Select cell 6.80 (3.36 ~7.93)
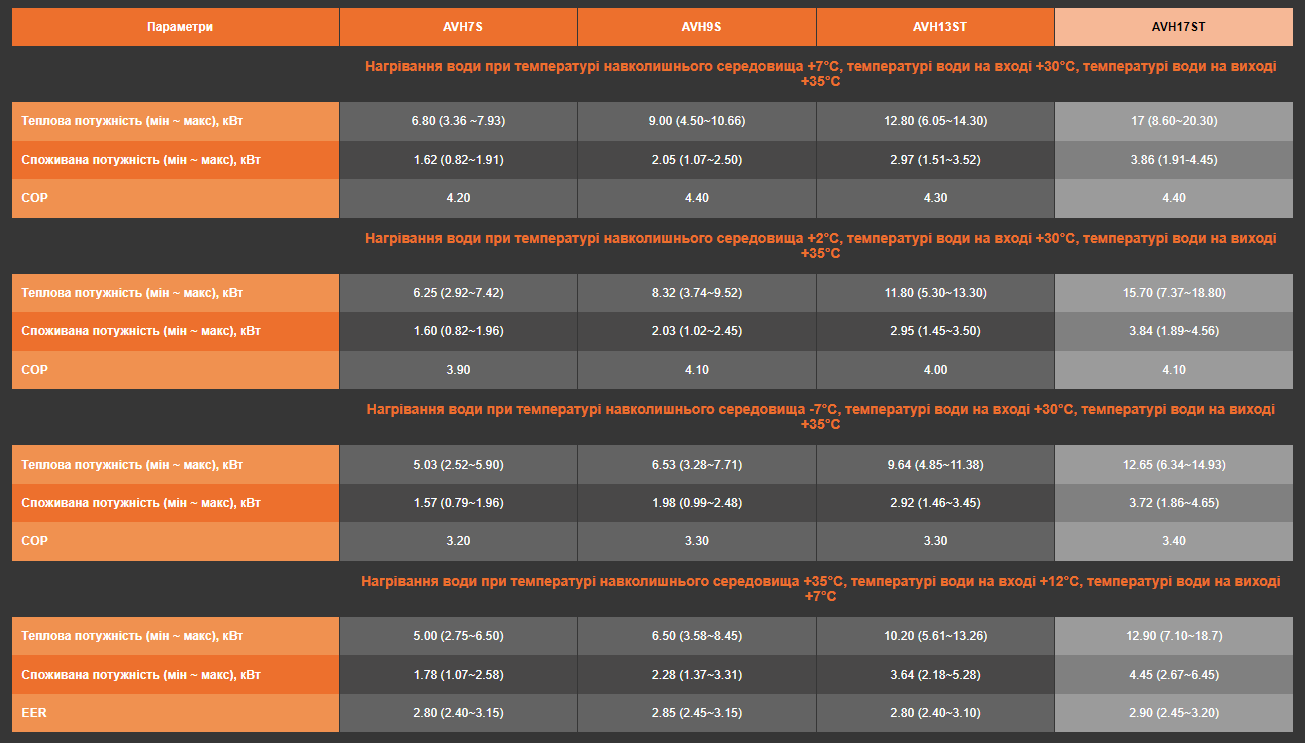 point(458,121)
